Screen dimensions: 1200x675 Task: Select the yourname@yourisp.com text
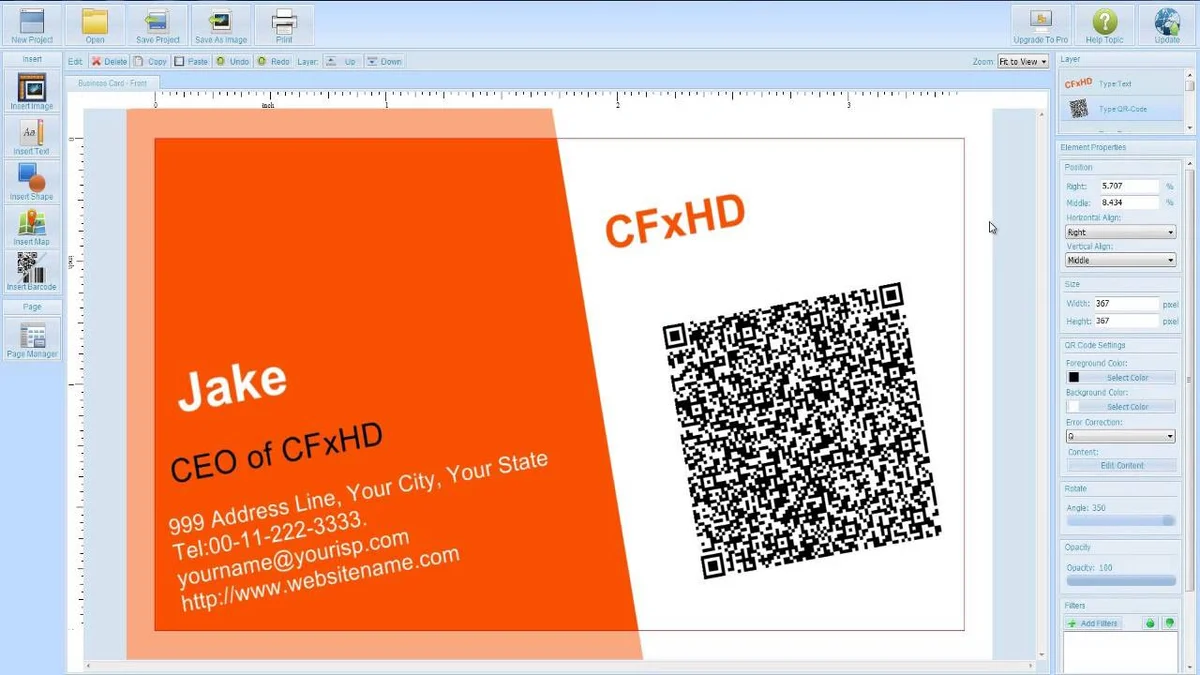tap(293, 558)
